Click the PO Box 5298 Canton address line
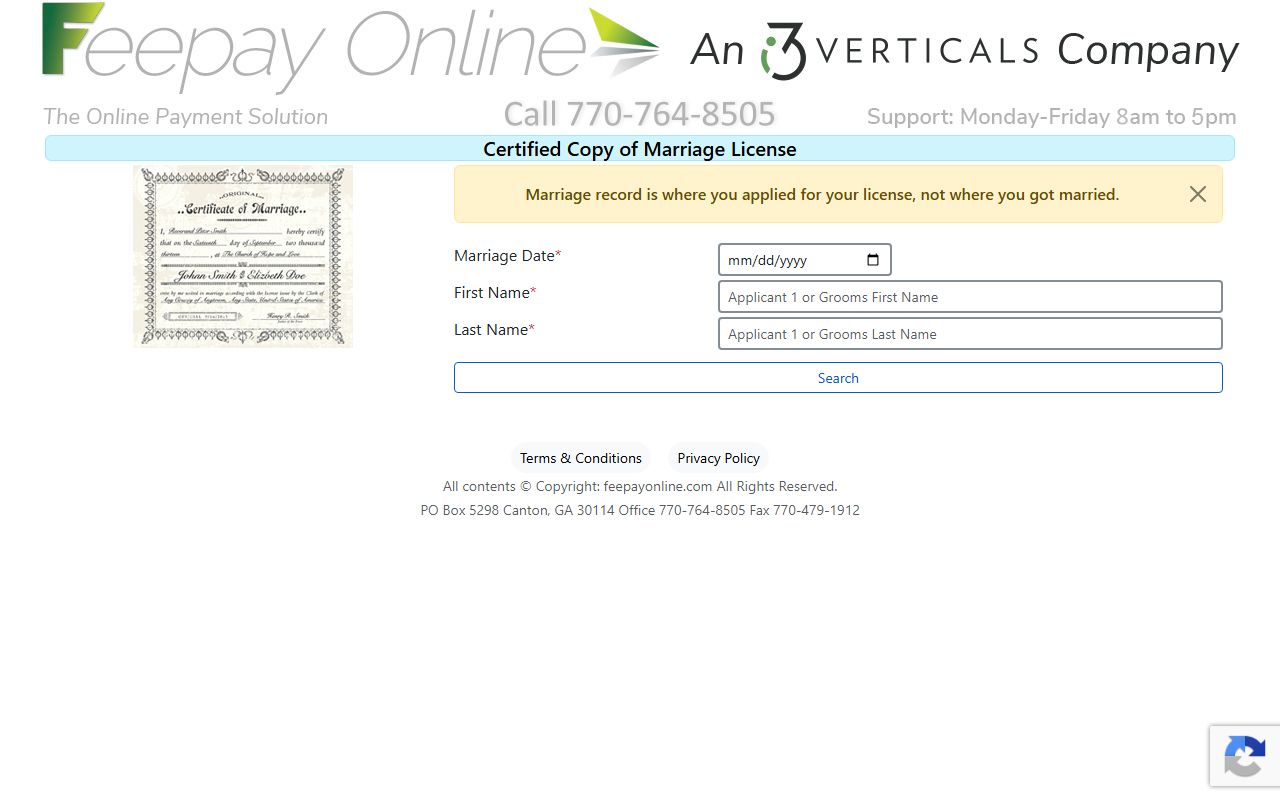This screenshot has height=800, width=1280. 640,511
